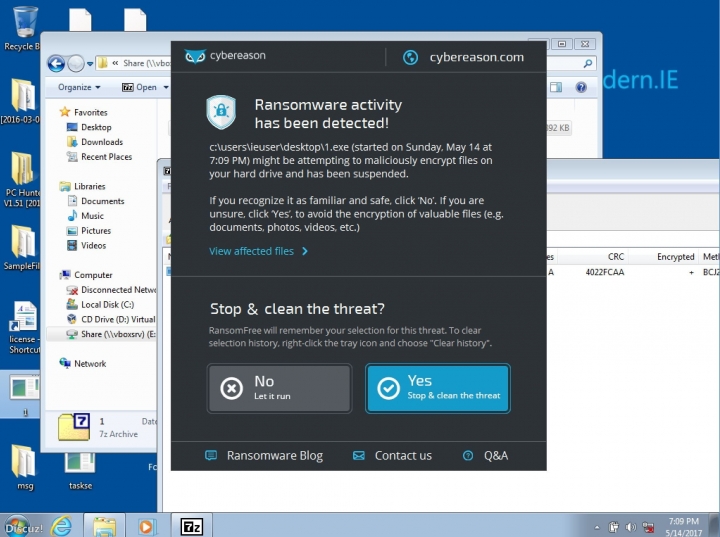Open the Windows Start button

[x=17, y=526]
